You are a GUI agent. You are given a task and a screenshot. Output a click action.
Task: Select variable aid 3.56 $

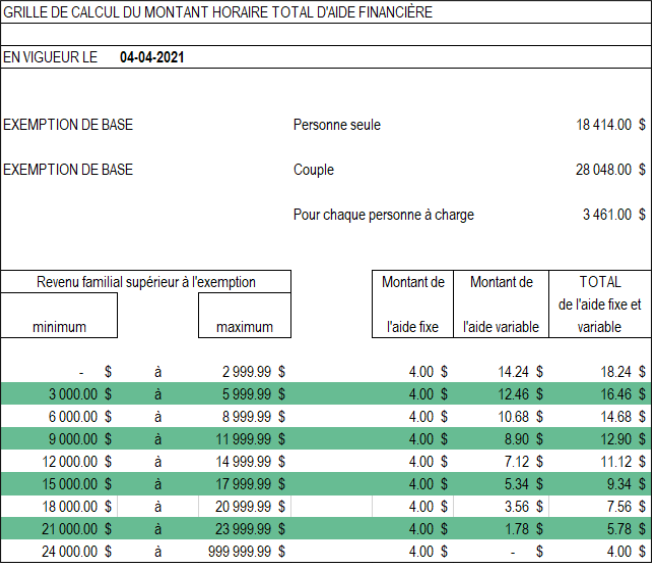coord(524,506)
